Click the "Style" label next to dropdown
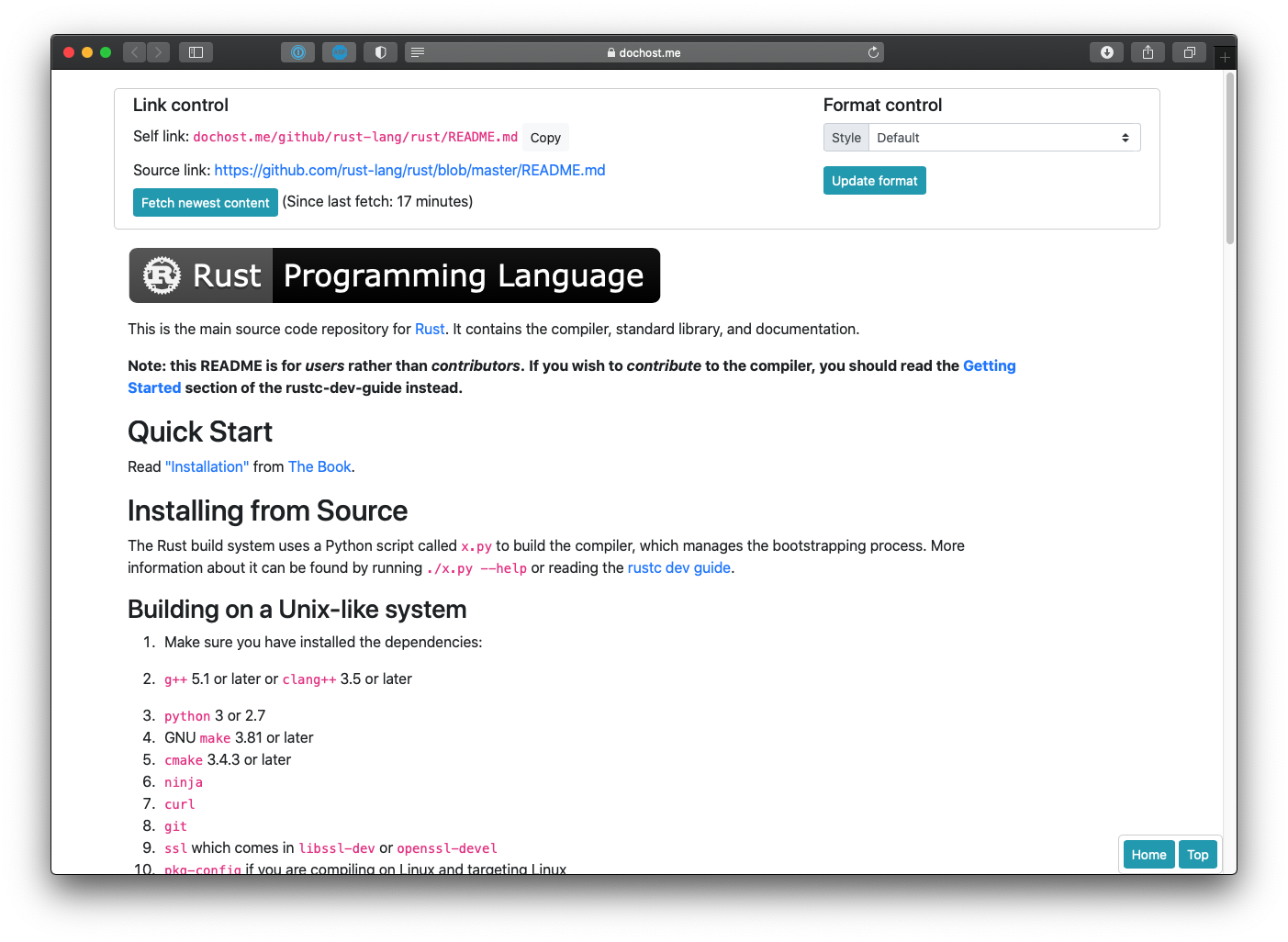Viewport: 1288px width, 942px height. pos(846,138)
